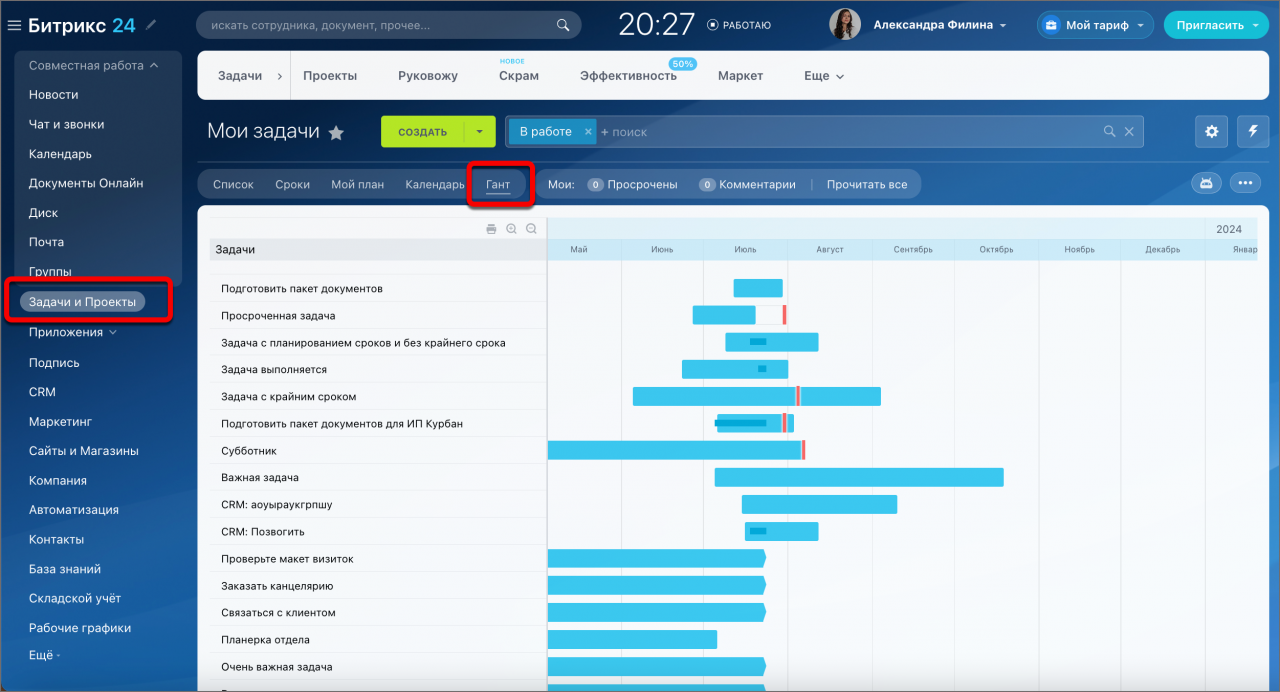The image size is (1280, 692).
Task: Zoom in the Gantt chart timeline
Action: pos(511,229)
